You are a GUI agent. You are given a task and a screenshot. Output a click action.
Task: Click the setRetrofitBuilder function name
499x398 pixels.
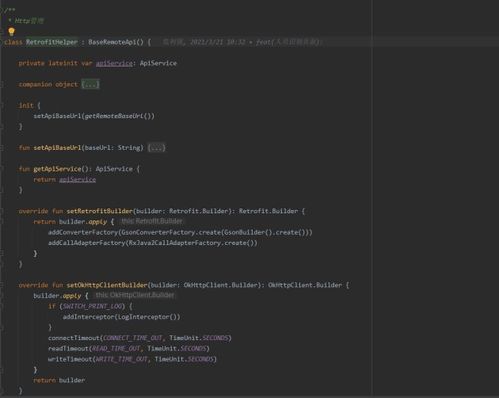[100, 211]
